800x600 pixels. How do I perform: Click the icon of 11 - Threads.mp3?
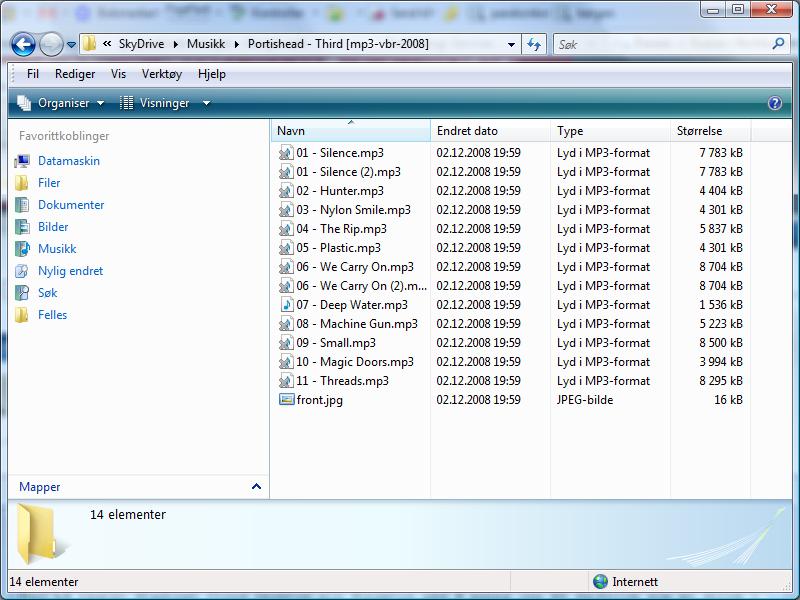point(286,381)
